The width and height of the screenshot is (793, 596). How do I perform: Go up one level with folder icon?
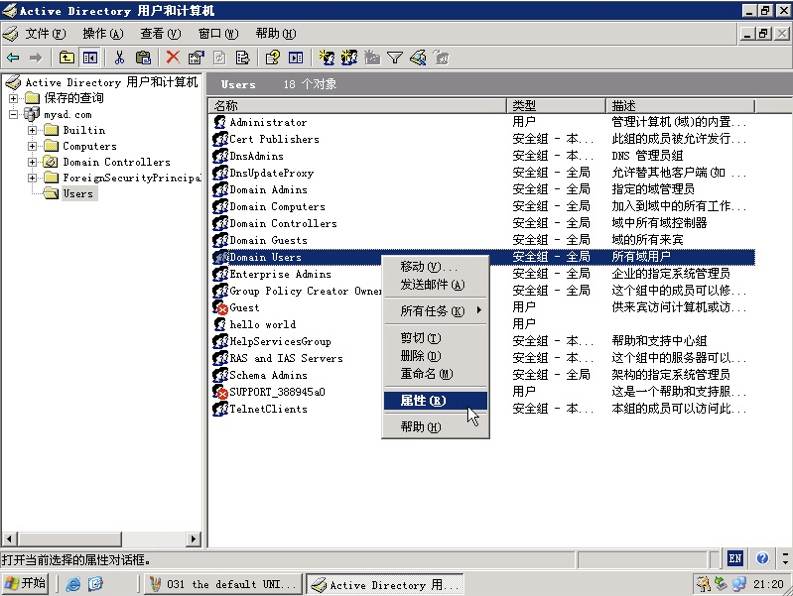pos(66,58)
